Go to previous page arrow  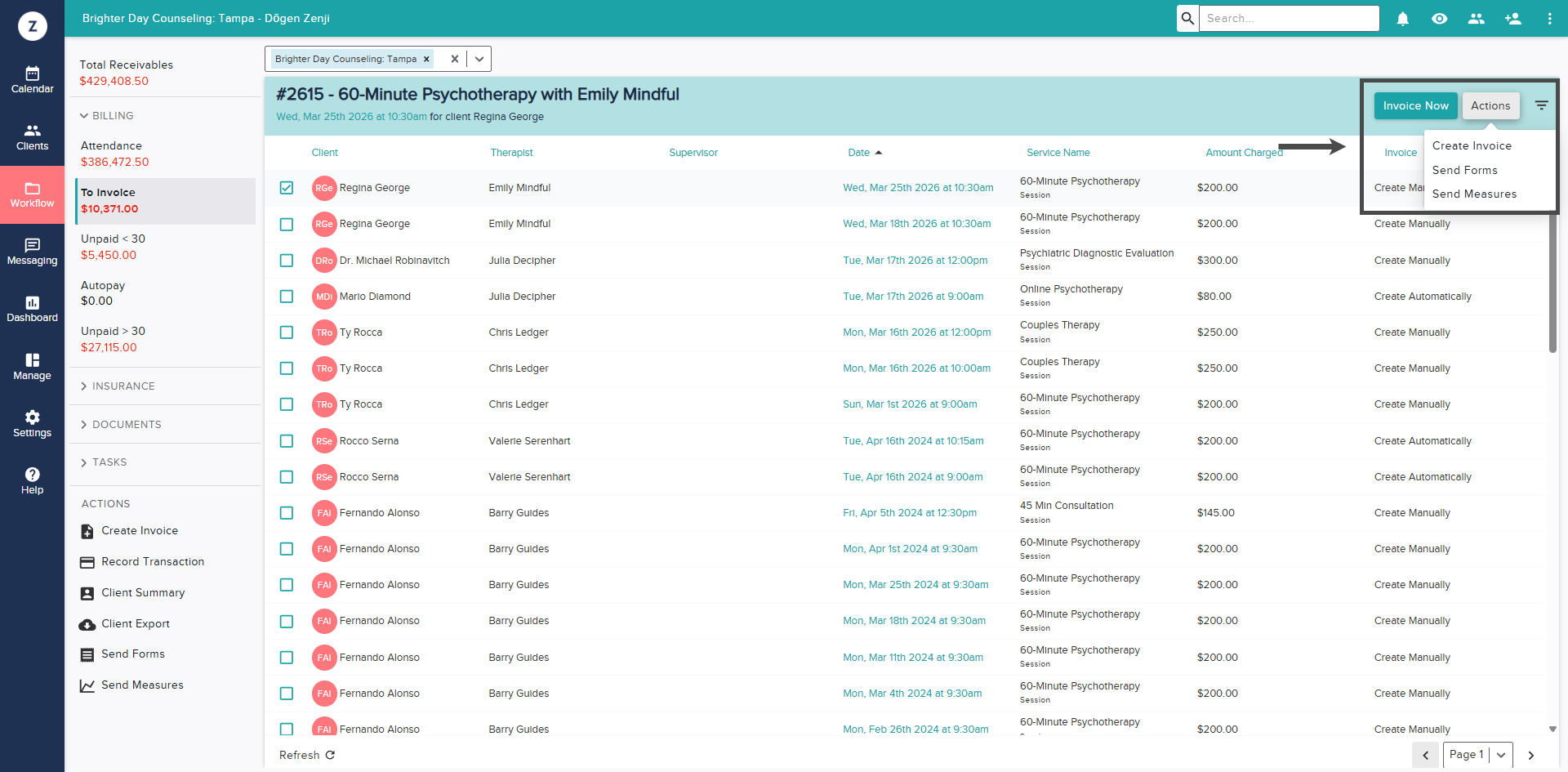coord(1425,755)
